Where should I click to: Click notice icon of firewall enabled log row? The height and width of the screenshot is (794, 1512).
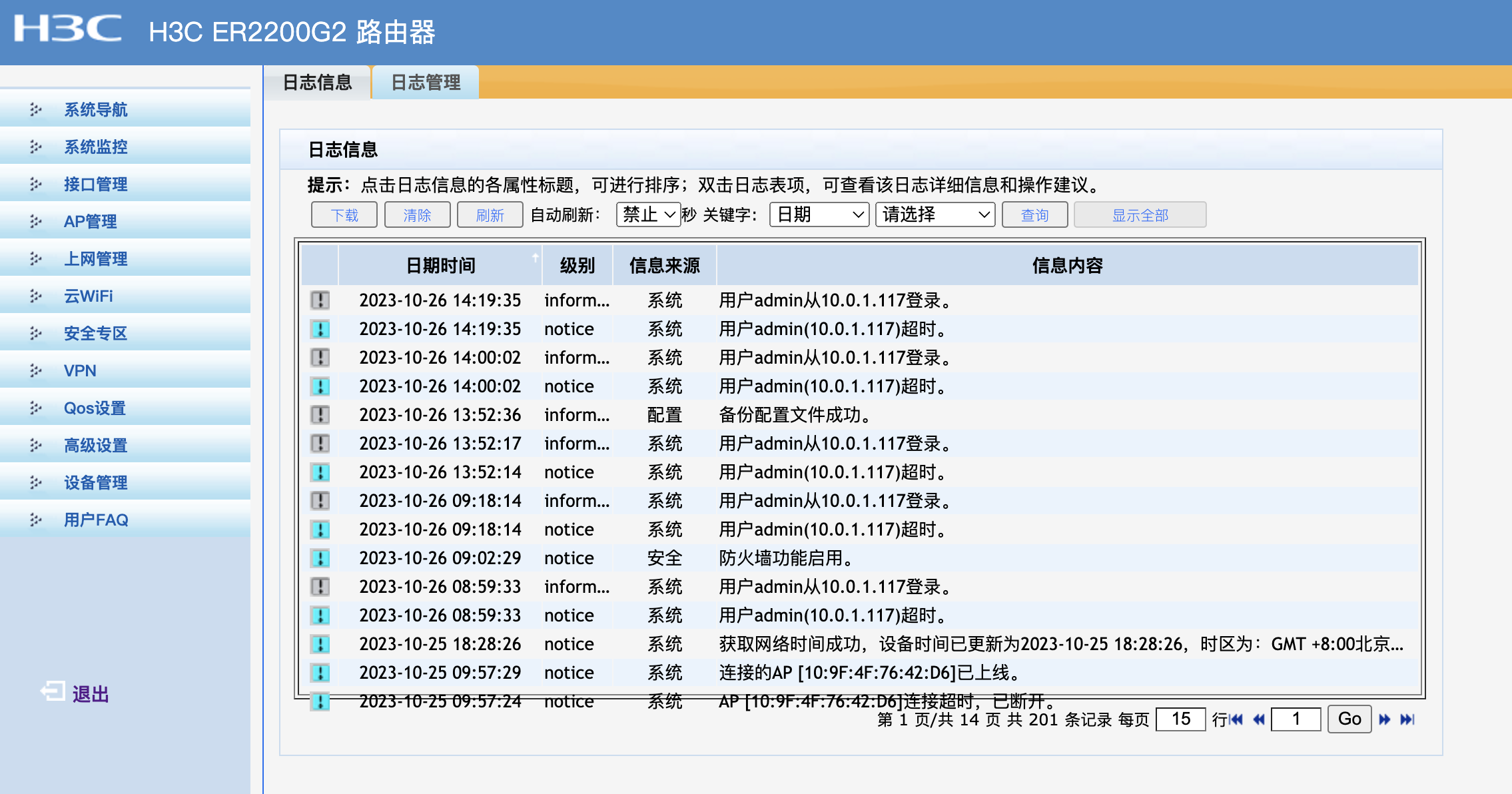click(x=320, y=558)
